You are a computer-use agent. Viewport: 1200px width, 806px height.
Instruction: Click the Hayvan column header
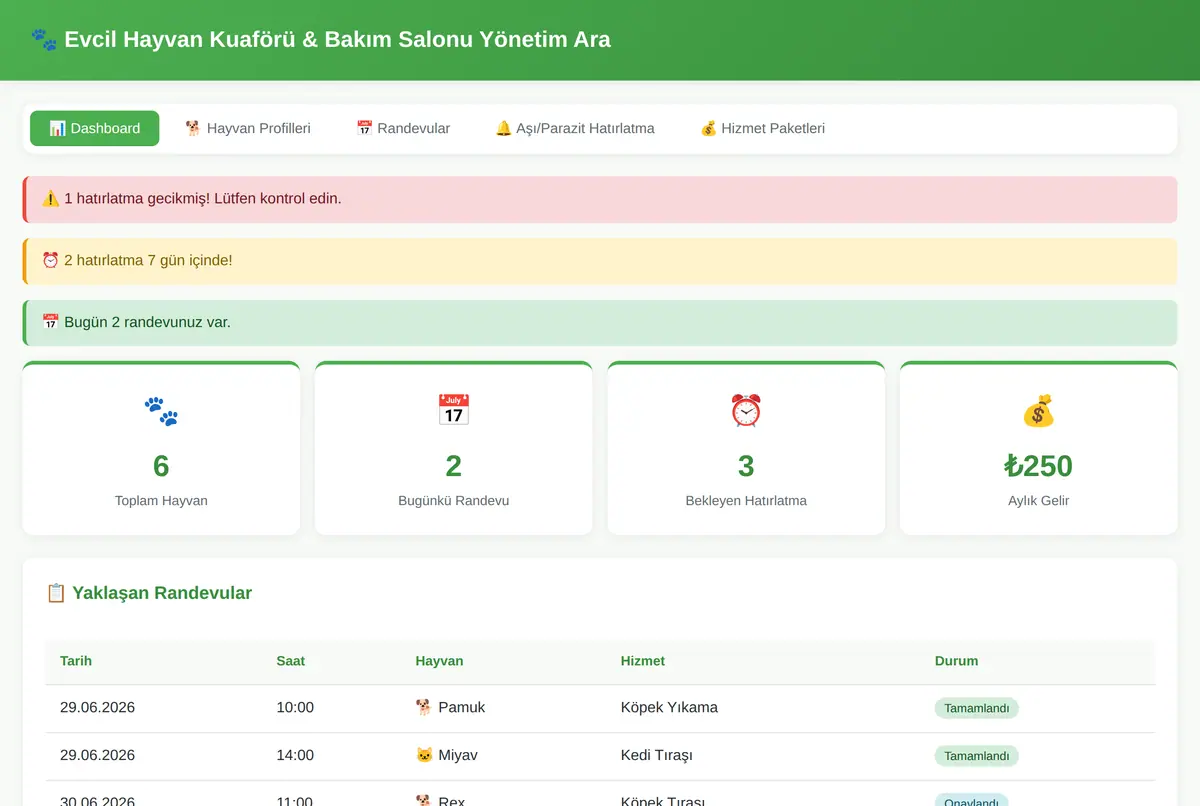(439, 661)
